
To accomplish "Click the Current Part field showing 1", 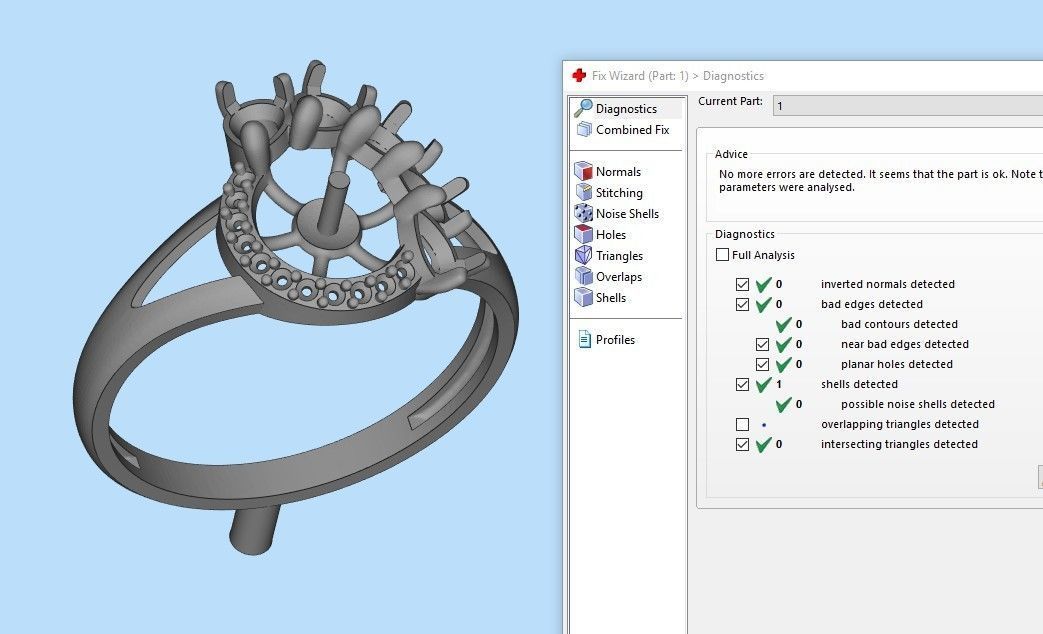I will pyautogui.click(x=907, y=105).
